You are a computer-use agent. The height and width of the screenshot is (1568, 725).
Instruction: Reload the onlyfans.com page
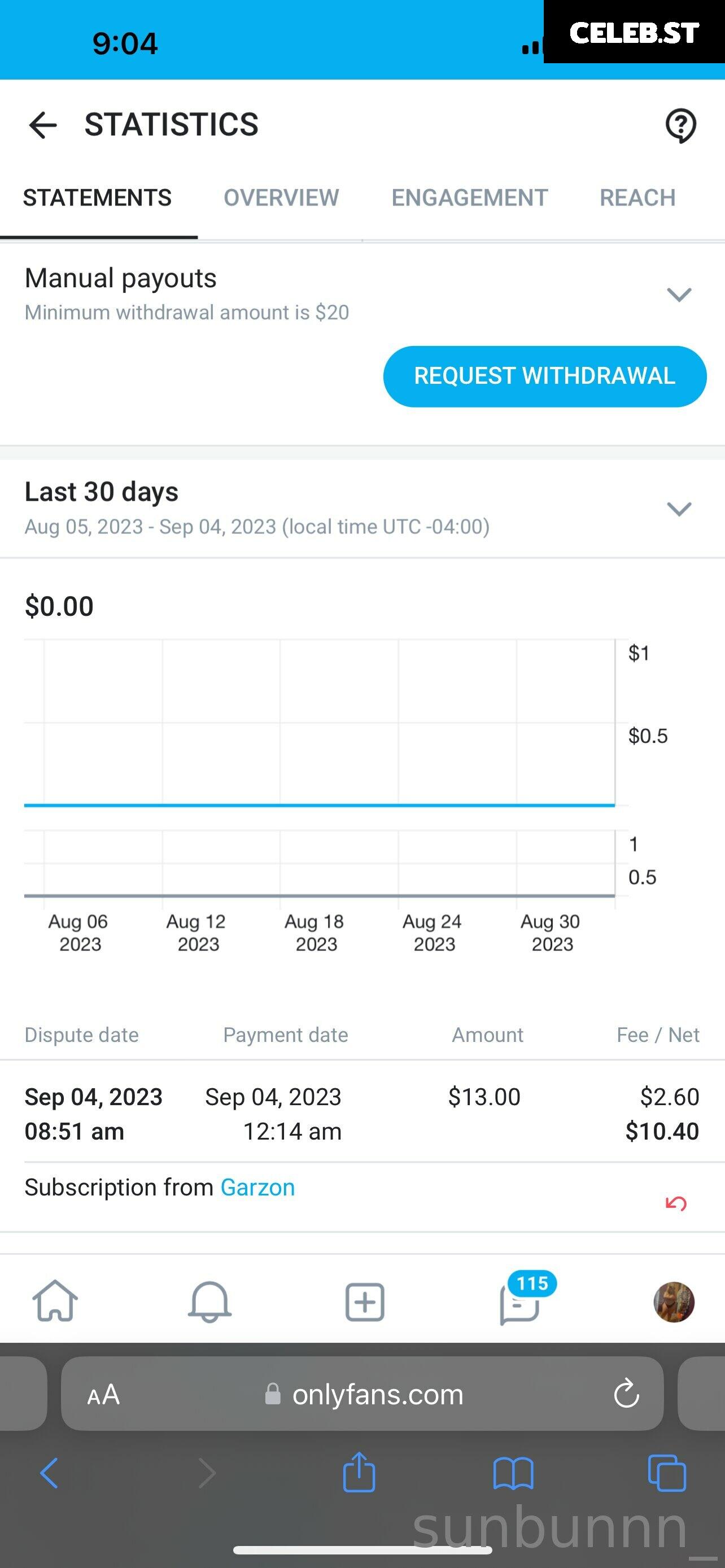pyautogui.click(x=626, y=1394)
